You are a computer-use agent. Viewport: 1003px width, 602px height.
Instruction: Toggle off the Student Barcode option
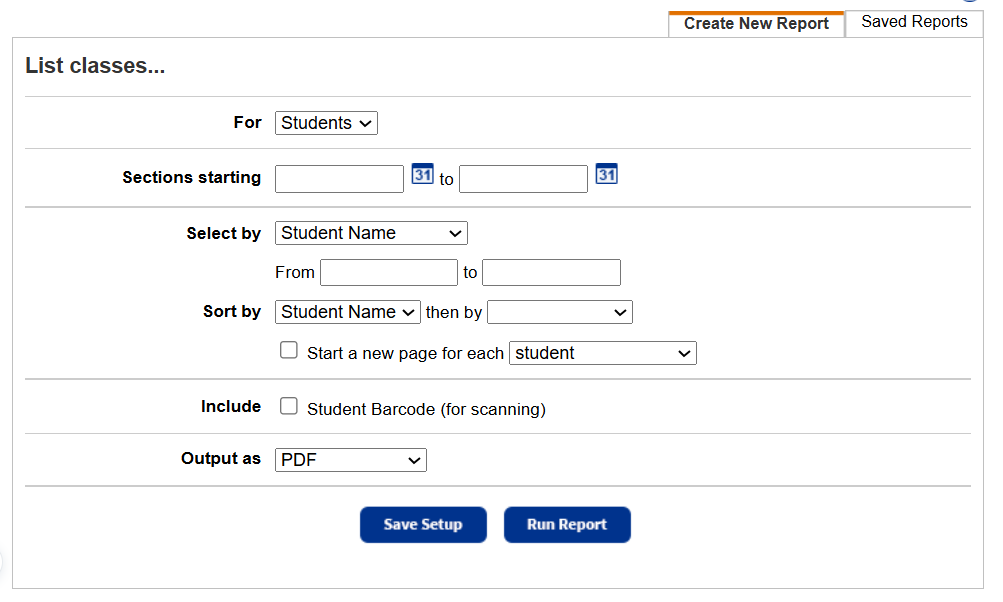[x=288, y=406]
